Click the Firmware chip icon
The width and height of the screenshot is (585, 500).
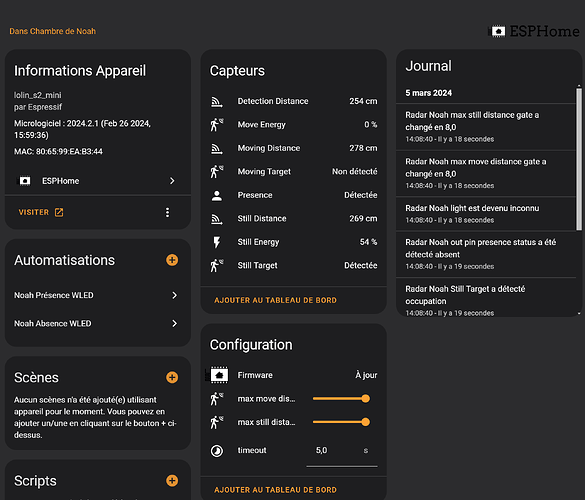click(219, 375)
